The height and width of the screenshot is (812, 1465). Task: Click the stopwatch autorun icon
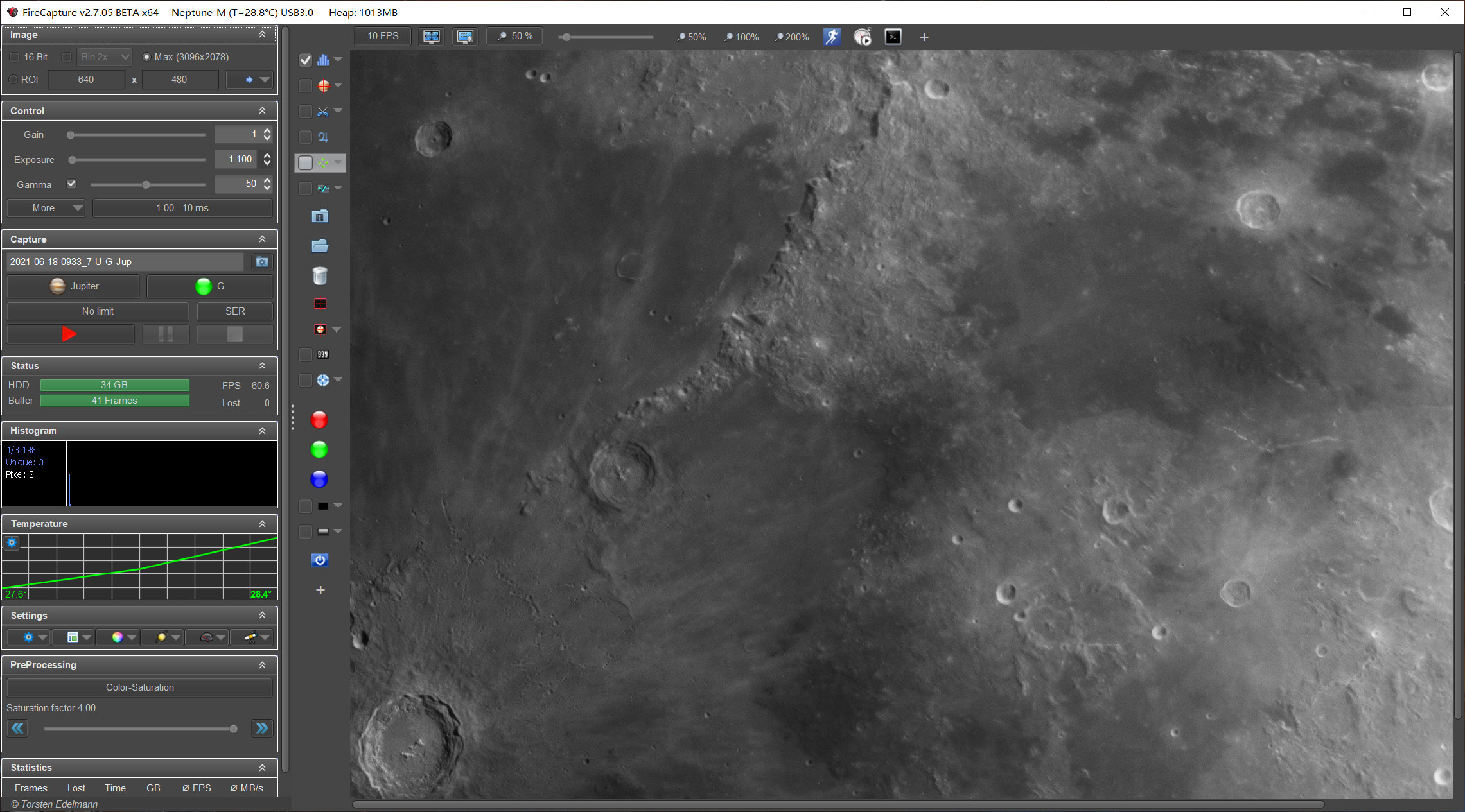(x=863, y=37)
